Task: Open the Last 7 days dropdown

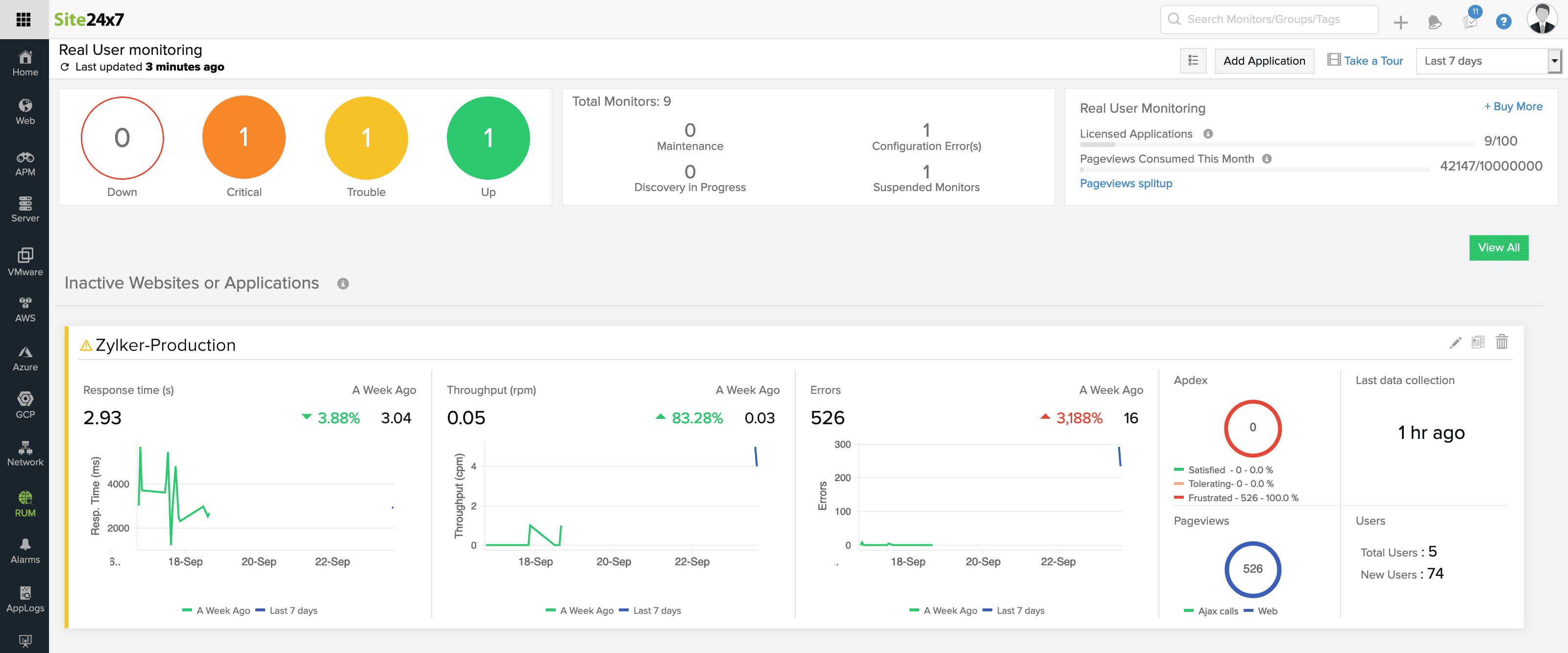Action: (1488, 61)
